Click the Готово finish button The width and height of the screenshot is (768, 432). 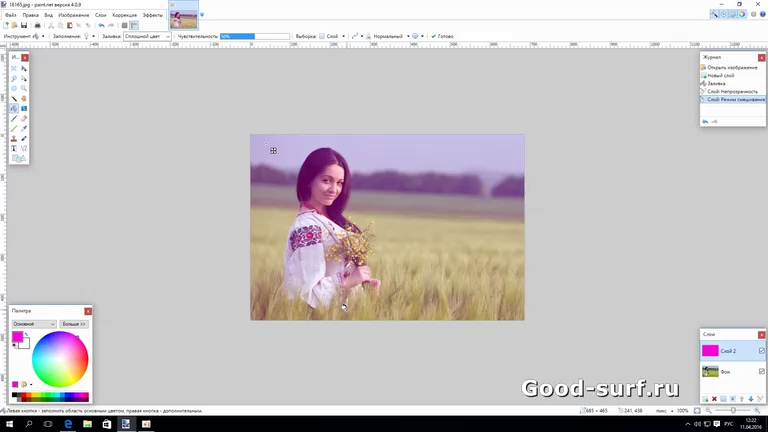(x=442, y=36)
